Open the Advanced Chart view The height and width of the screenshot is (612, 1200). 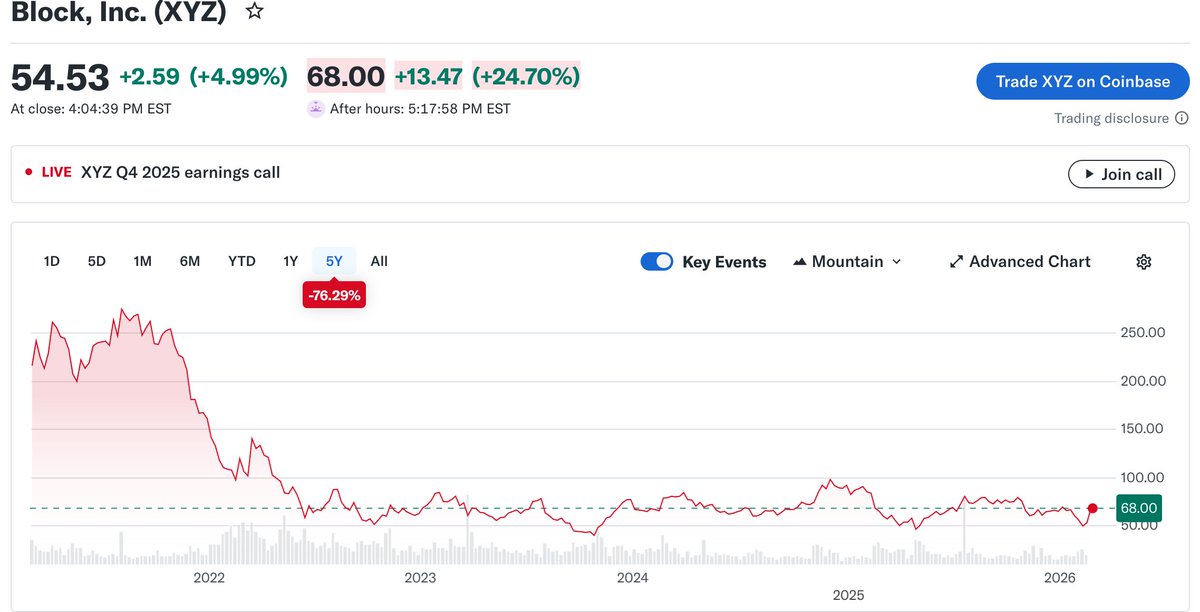[1020, 262]
